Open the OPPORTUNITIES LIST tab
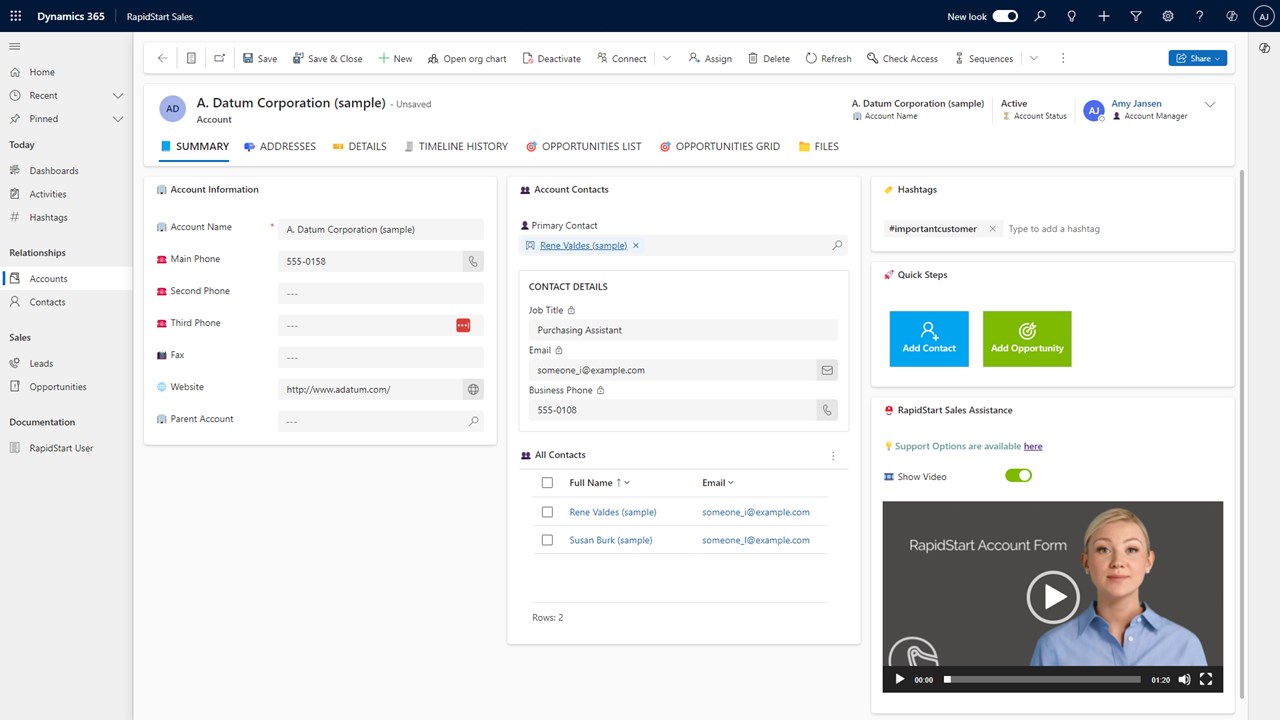Screen dimensions: 1280x720 (x=584, y=146)
